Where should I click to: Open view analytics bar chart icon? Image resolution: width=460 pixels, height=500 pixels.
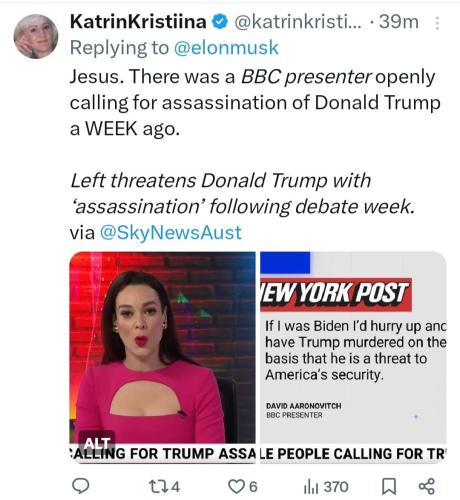coord(311,487)
